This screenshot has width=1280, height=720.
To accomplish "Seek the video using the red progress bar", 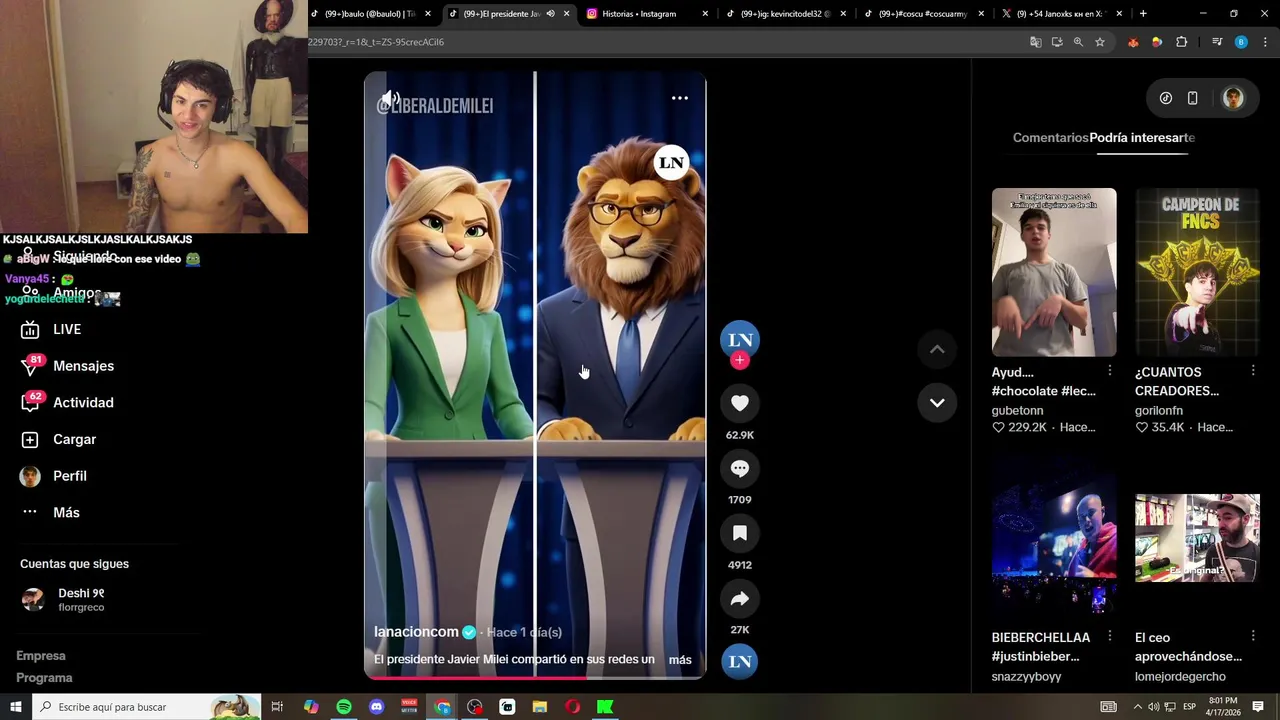I will 535,678.
